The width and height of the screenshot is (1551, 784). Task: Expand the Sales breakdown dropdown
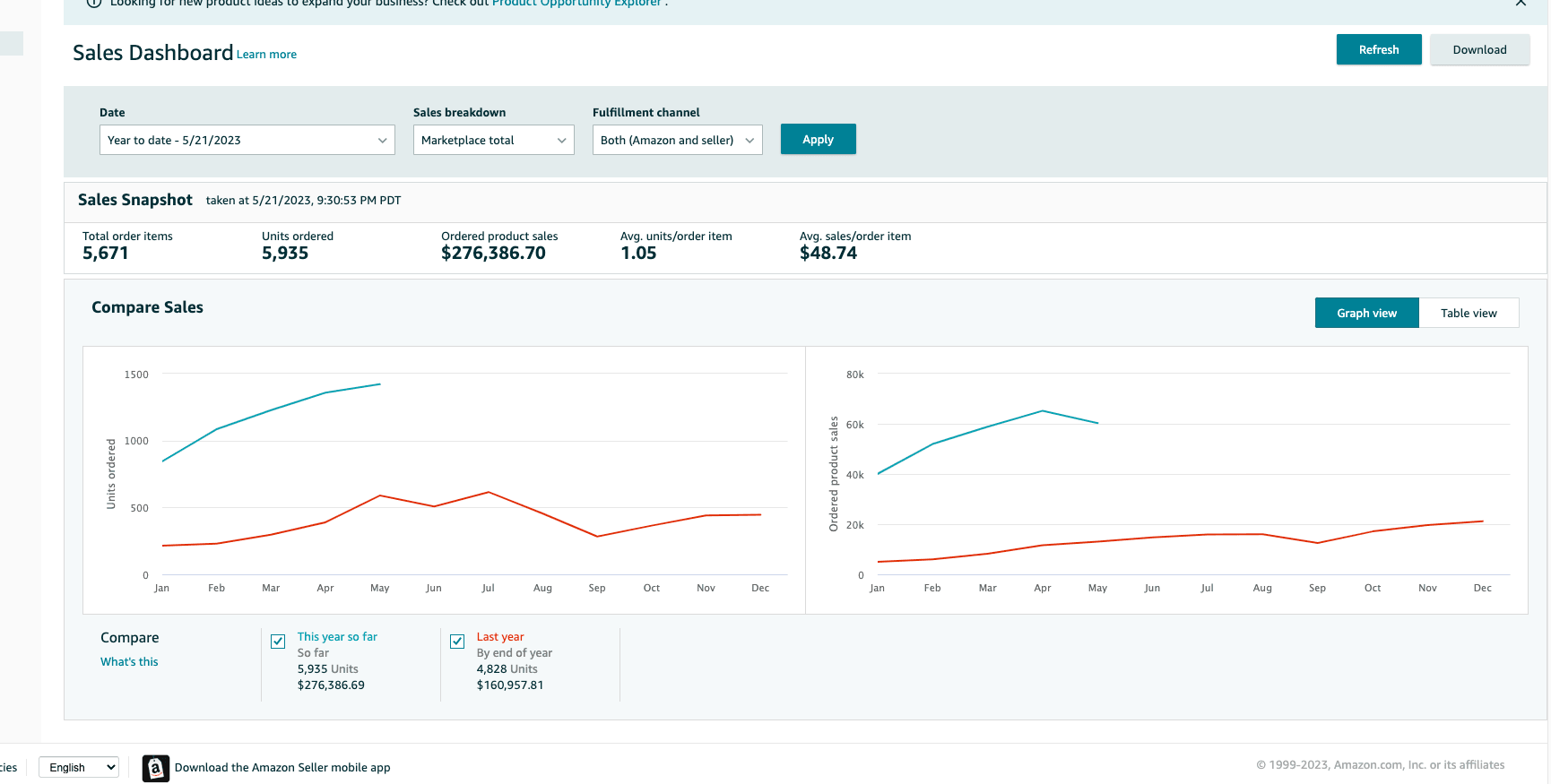pyautogui.click(x=493, y=140)
